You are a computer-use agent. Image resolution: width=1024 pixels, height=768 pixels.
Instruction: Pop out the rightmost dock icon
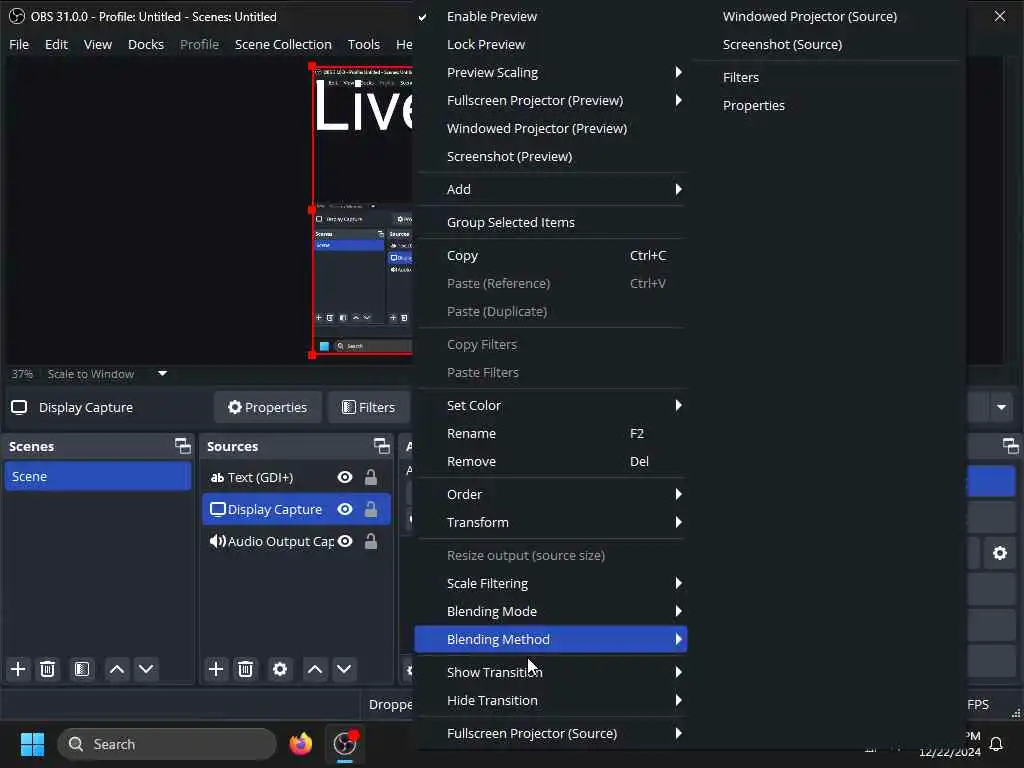[1010, 446]
